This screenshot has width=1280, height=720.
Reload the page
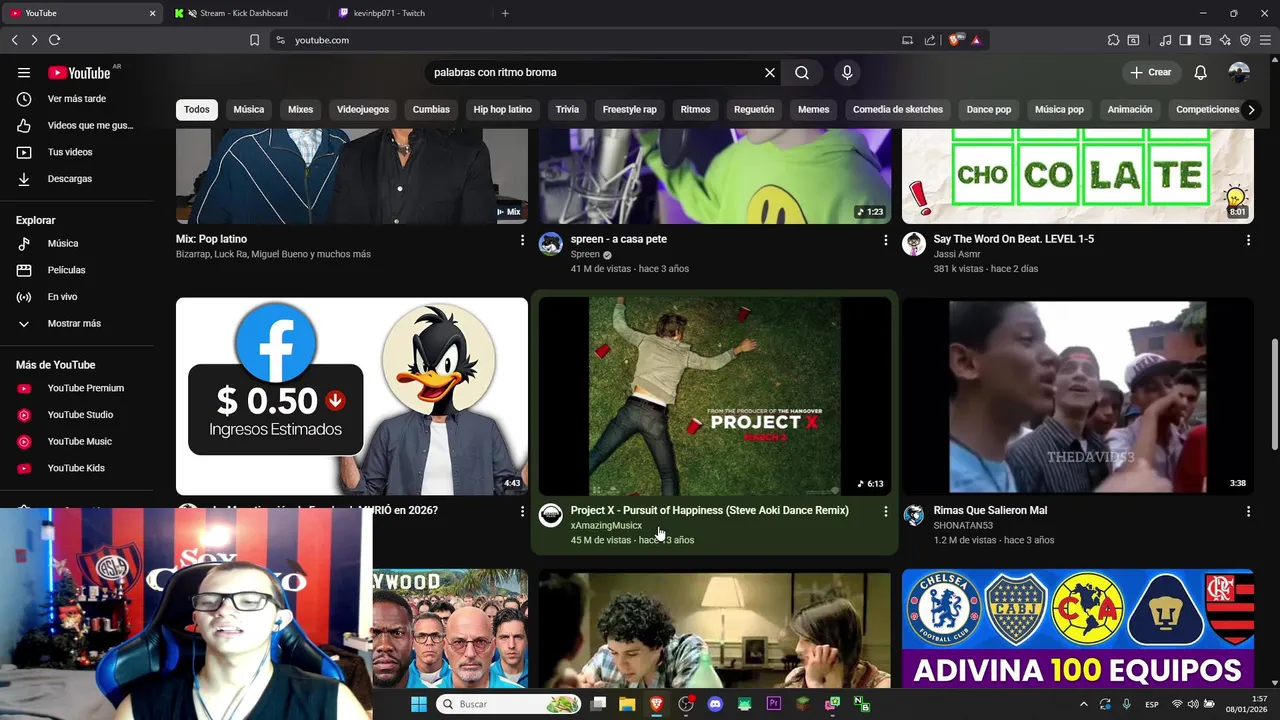point(55,40)
